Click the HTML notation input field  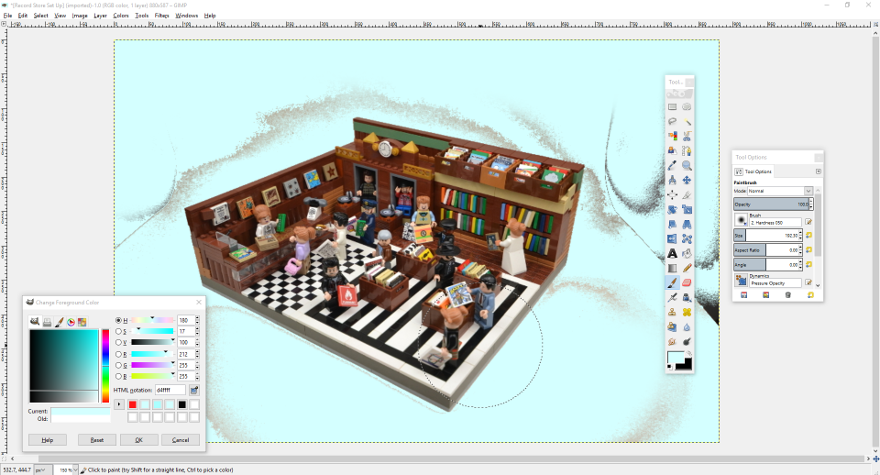170,390
